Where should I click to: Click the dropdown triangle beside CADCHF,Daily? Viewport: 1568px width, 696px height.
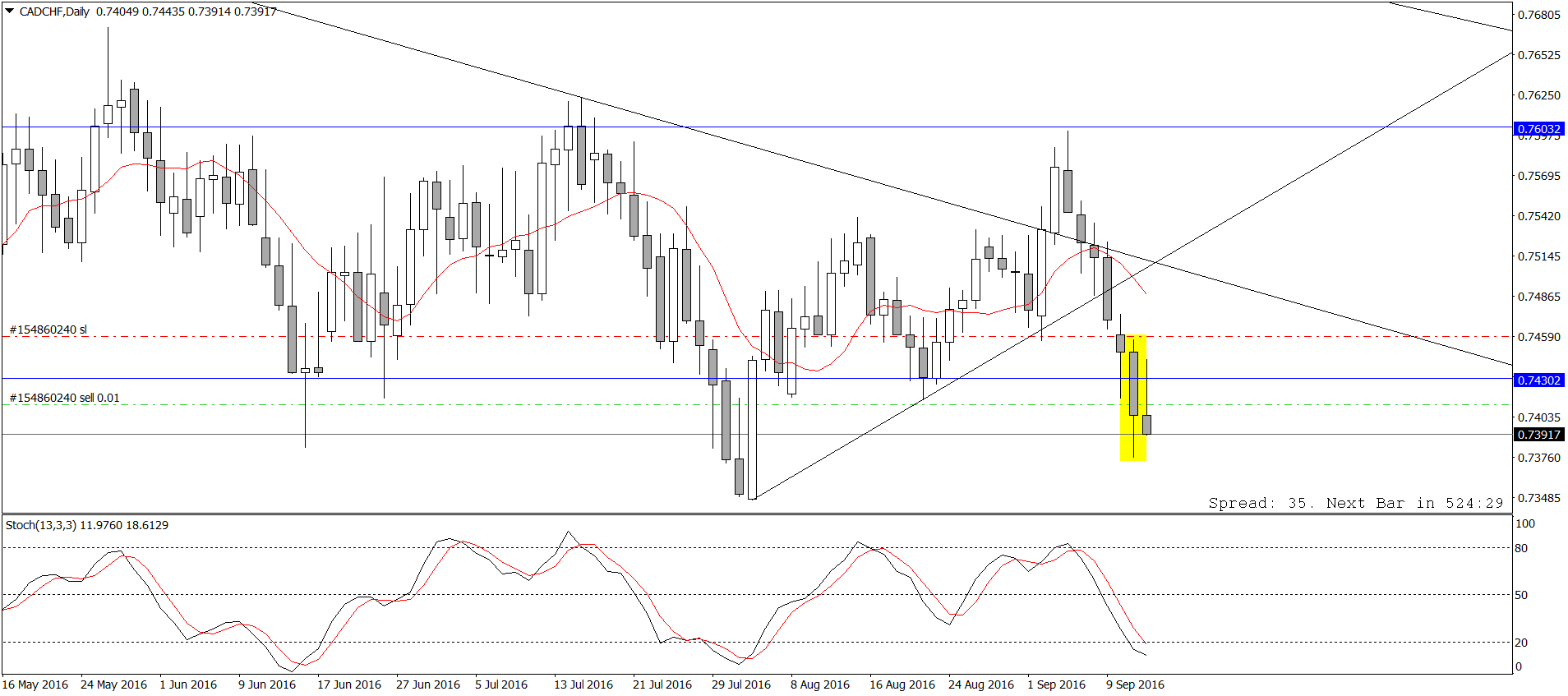pyautogui.click(x=10, y=12)
